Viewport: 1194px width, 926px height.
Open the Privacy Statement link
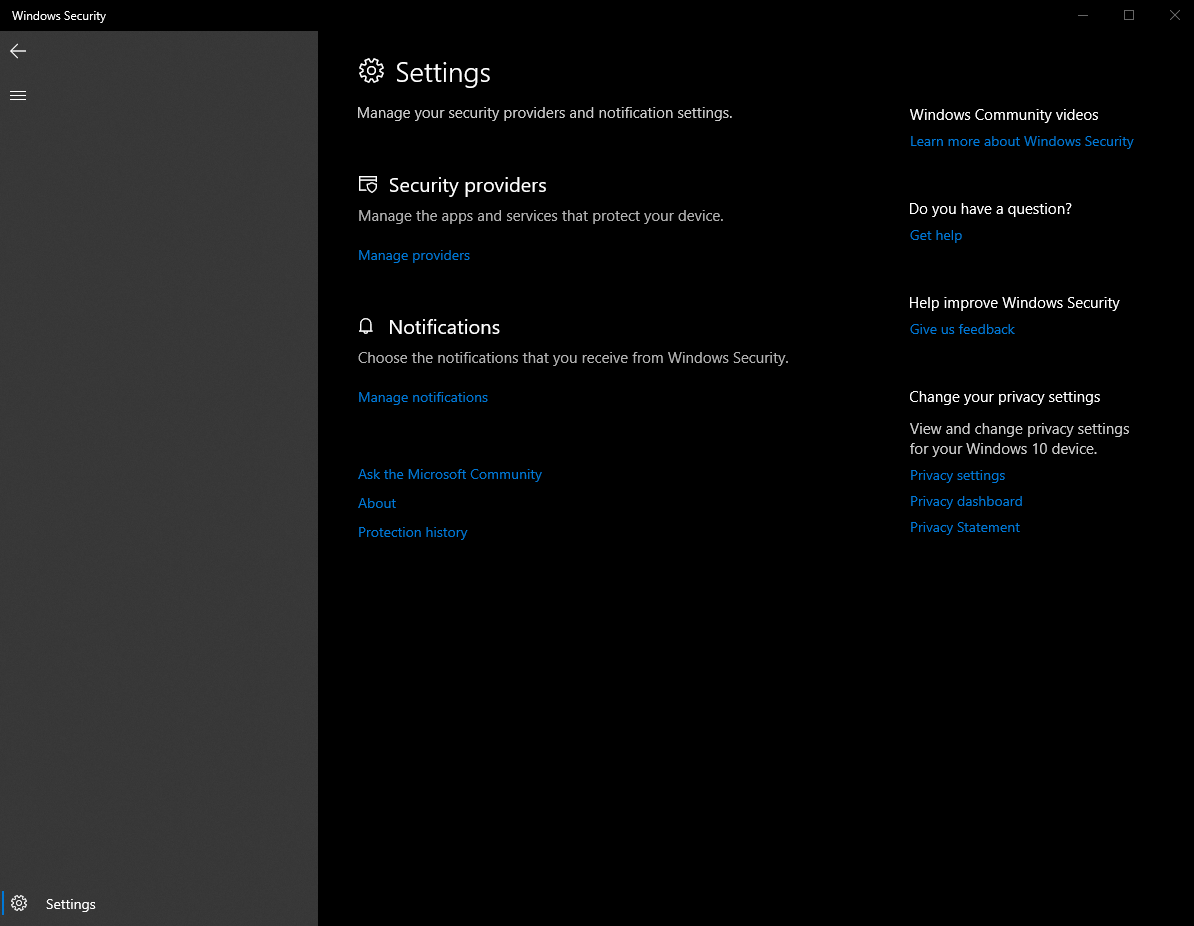(x=964, y=527)
